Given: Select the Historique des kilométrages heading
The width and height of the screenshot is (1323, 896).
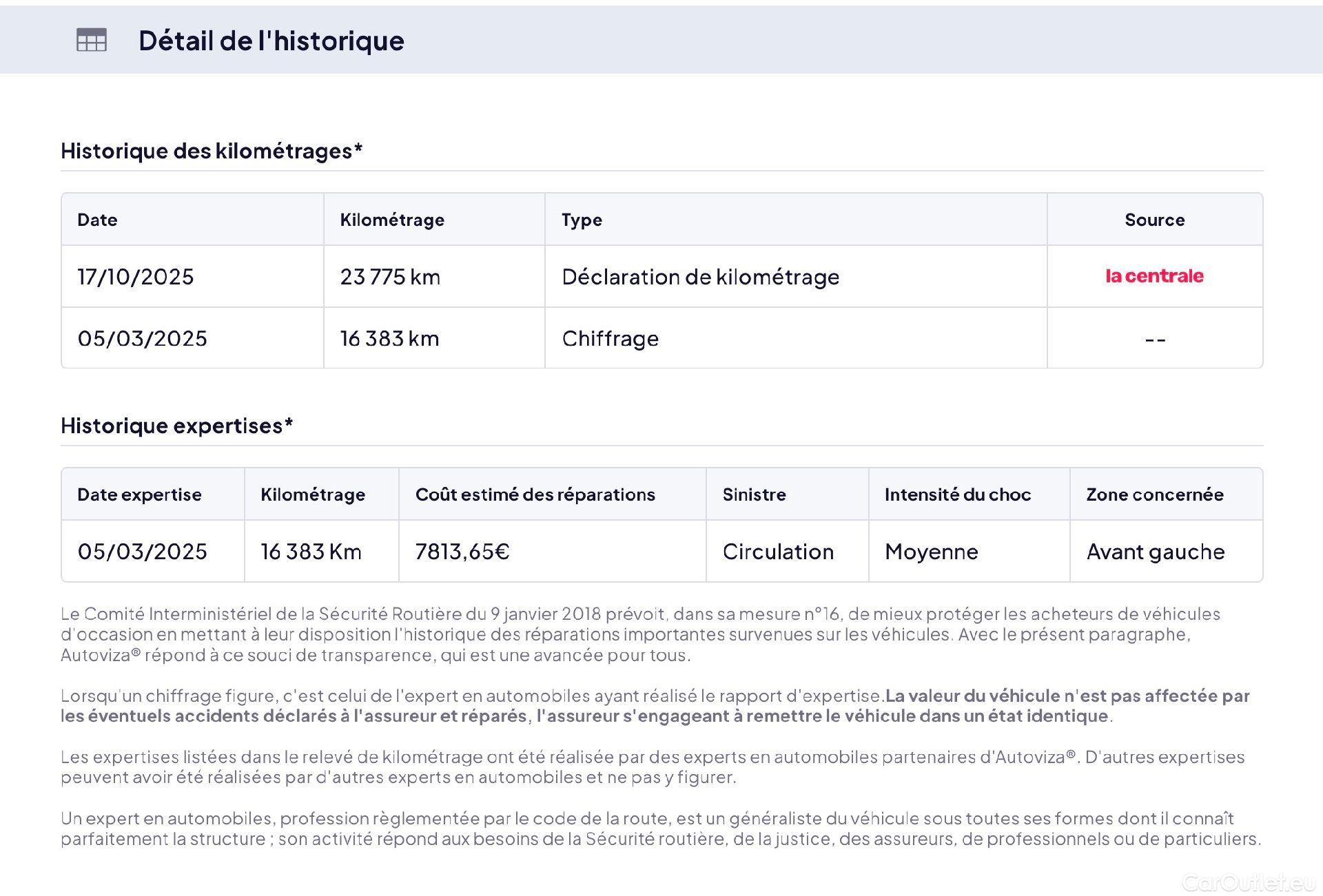Looking at the screenshot, I should (x=212, y=151).
